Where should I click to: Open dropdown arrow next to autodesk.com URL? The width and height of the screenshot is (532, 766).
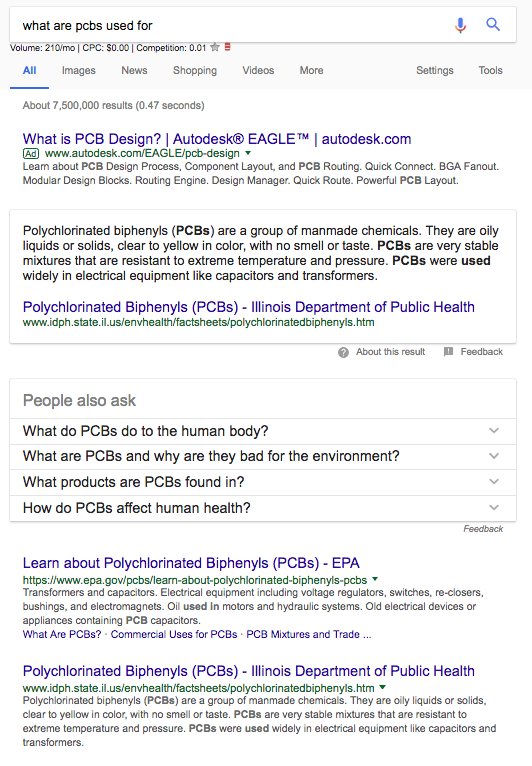[x=248, y=153]
